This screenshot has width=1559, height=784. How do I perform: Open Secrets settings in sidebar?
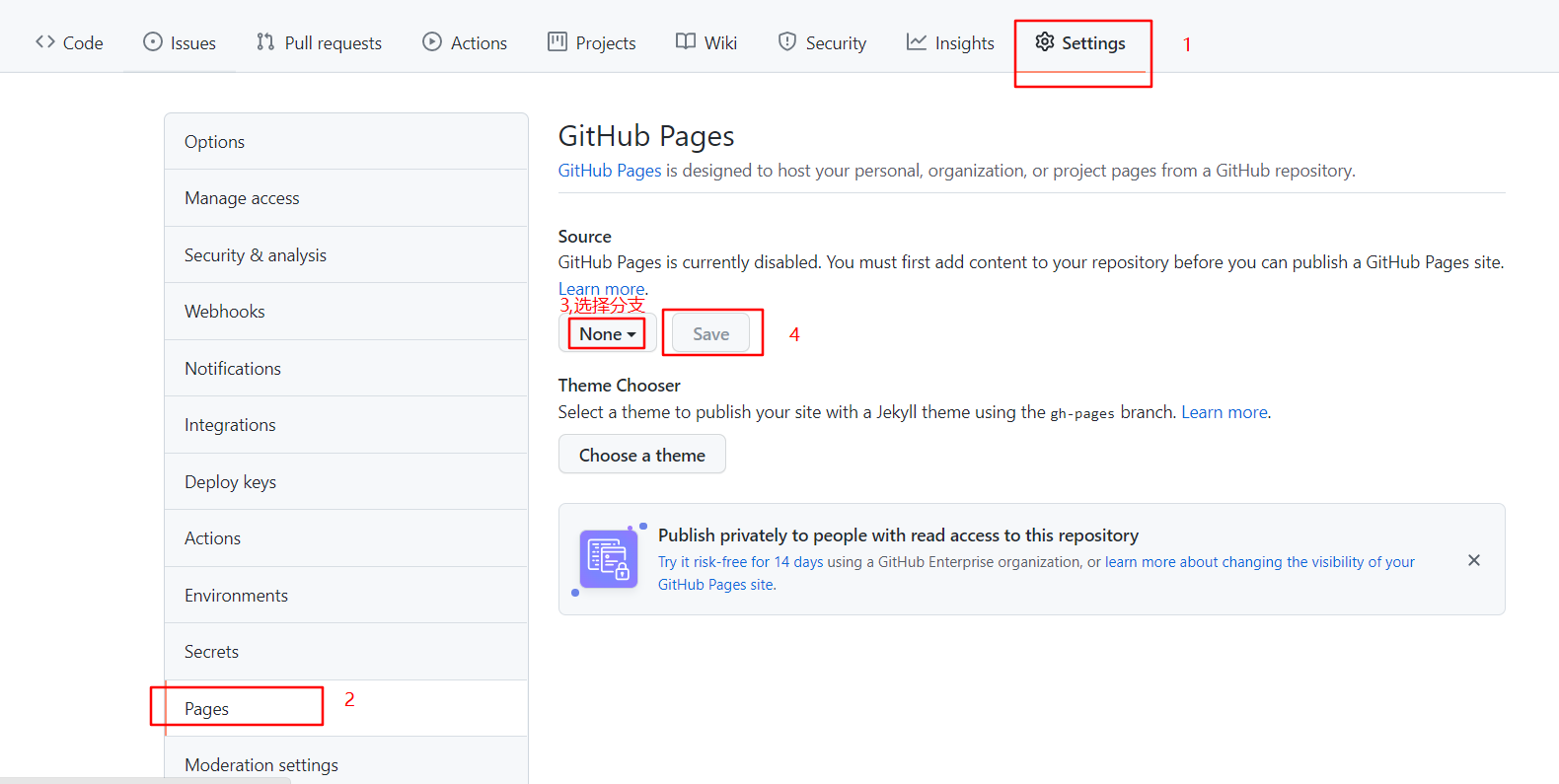(212, 652)
